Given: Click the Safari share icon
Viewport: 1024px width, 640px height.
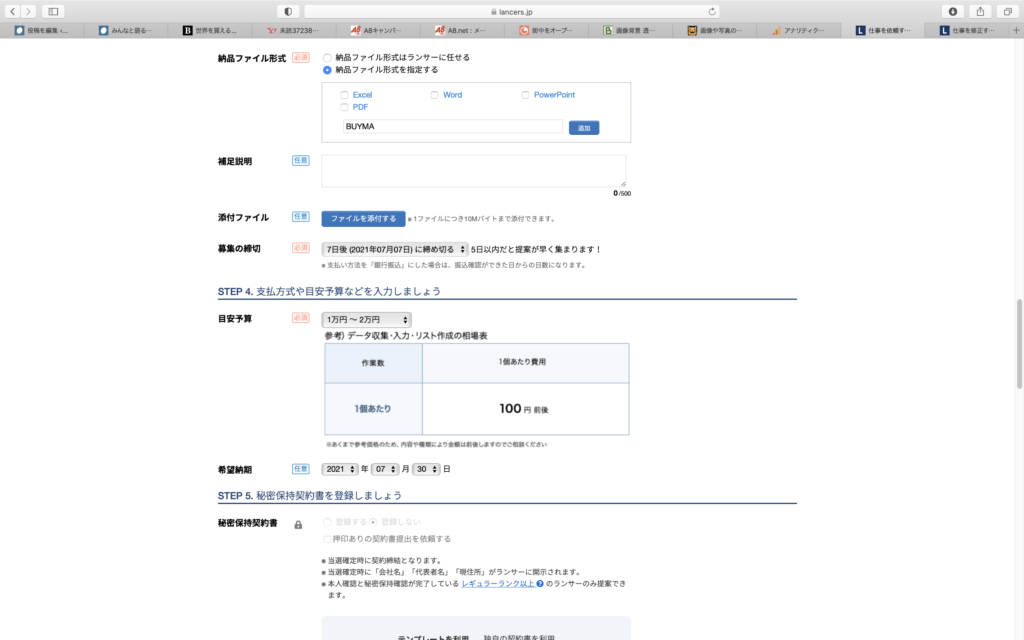Looking at the screenshot, I should (980, 11).
